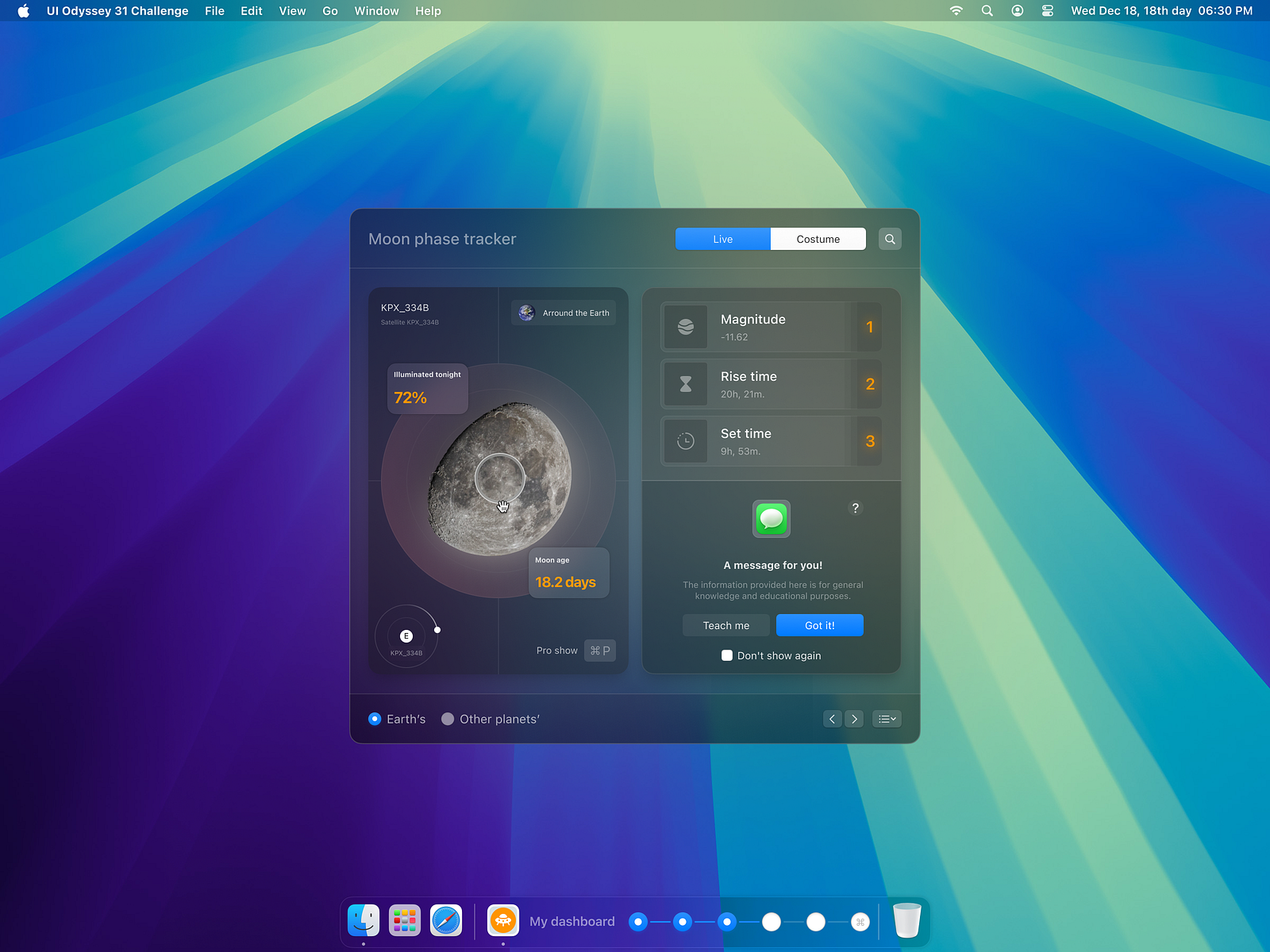Check the Don't show again checkbox
This screenshot has height=952, width=1270.
tap(726, 655)
